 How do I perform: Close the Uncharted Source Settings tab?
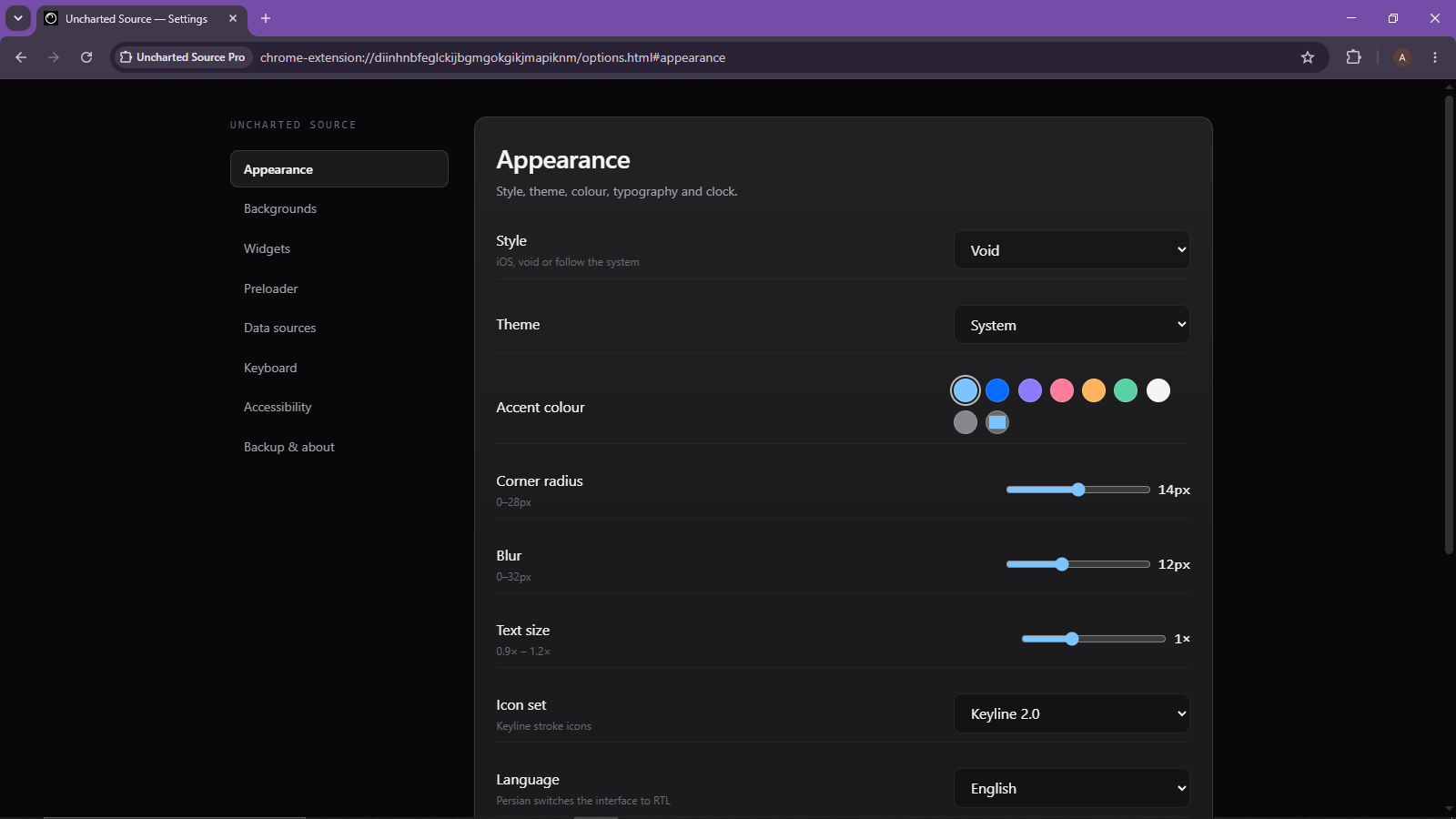pyautogui.click(x=233, y=18)
